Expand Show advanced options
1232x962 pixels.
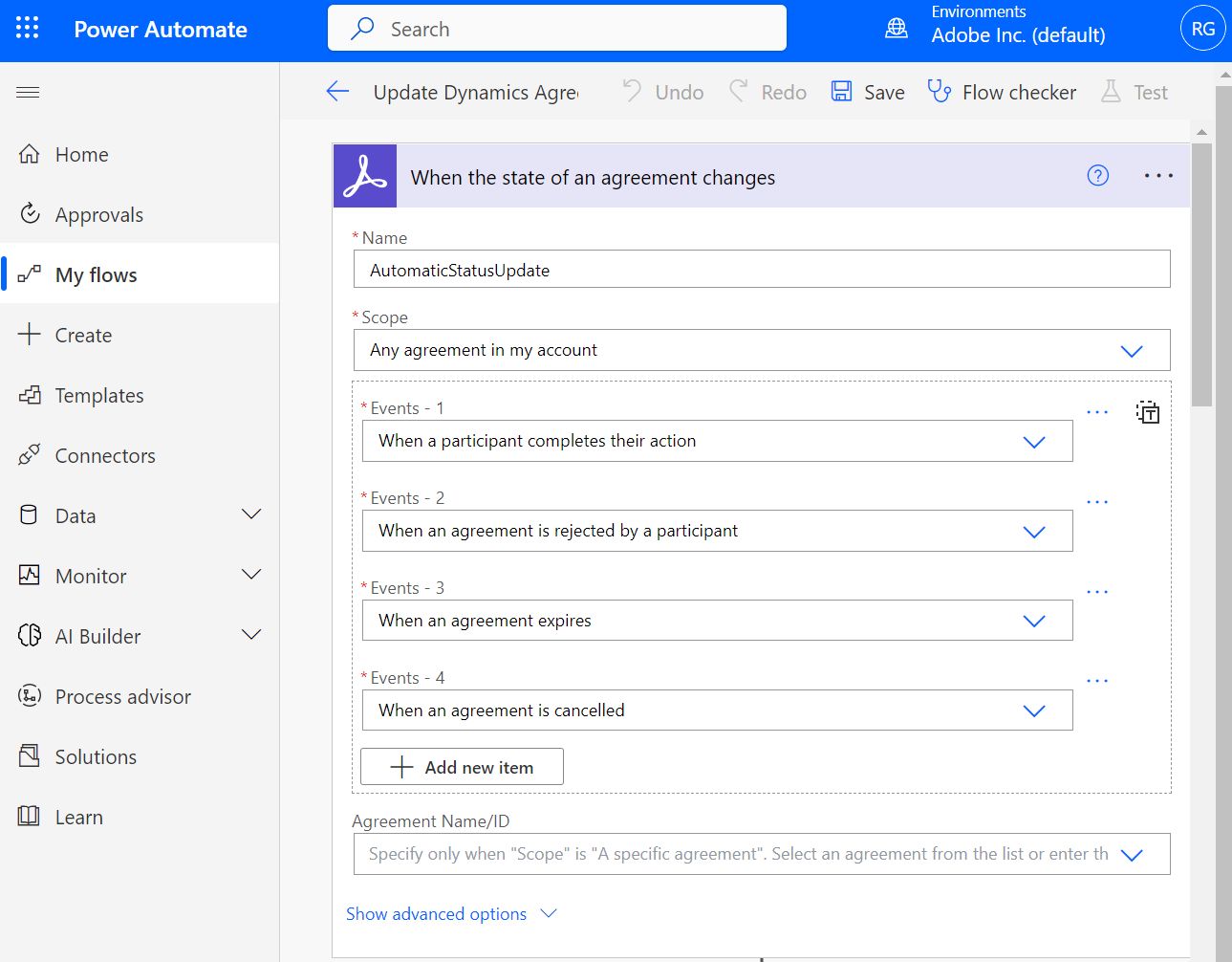tap(451, 914)
